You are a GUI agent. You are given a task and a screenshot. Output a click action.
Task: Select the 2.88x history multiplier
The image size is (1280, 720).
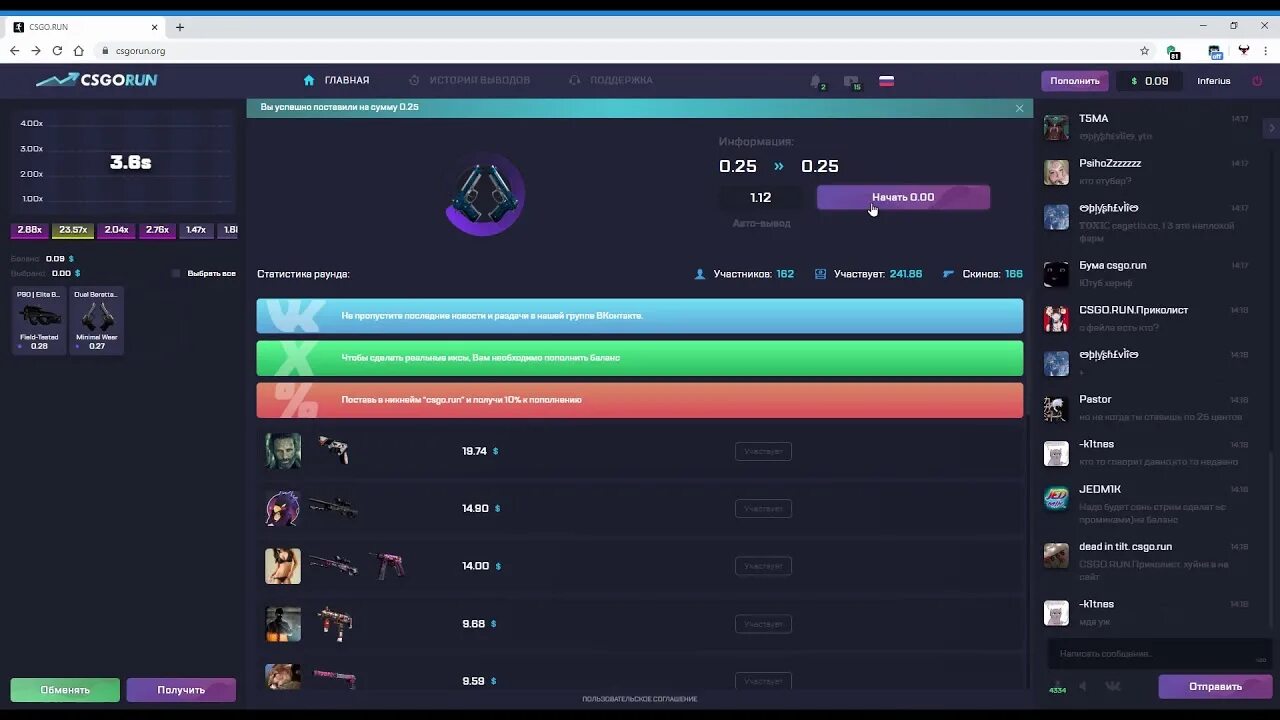[30, 230]
